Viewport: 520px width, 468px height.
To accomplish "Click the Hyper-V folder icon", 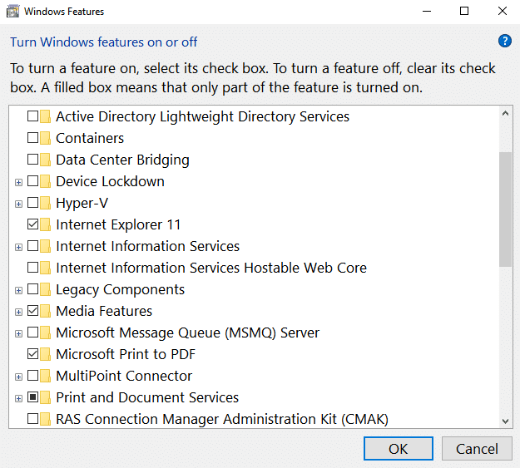I will click(45, 203).
